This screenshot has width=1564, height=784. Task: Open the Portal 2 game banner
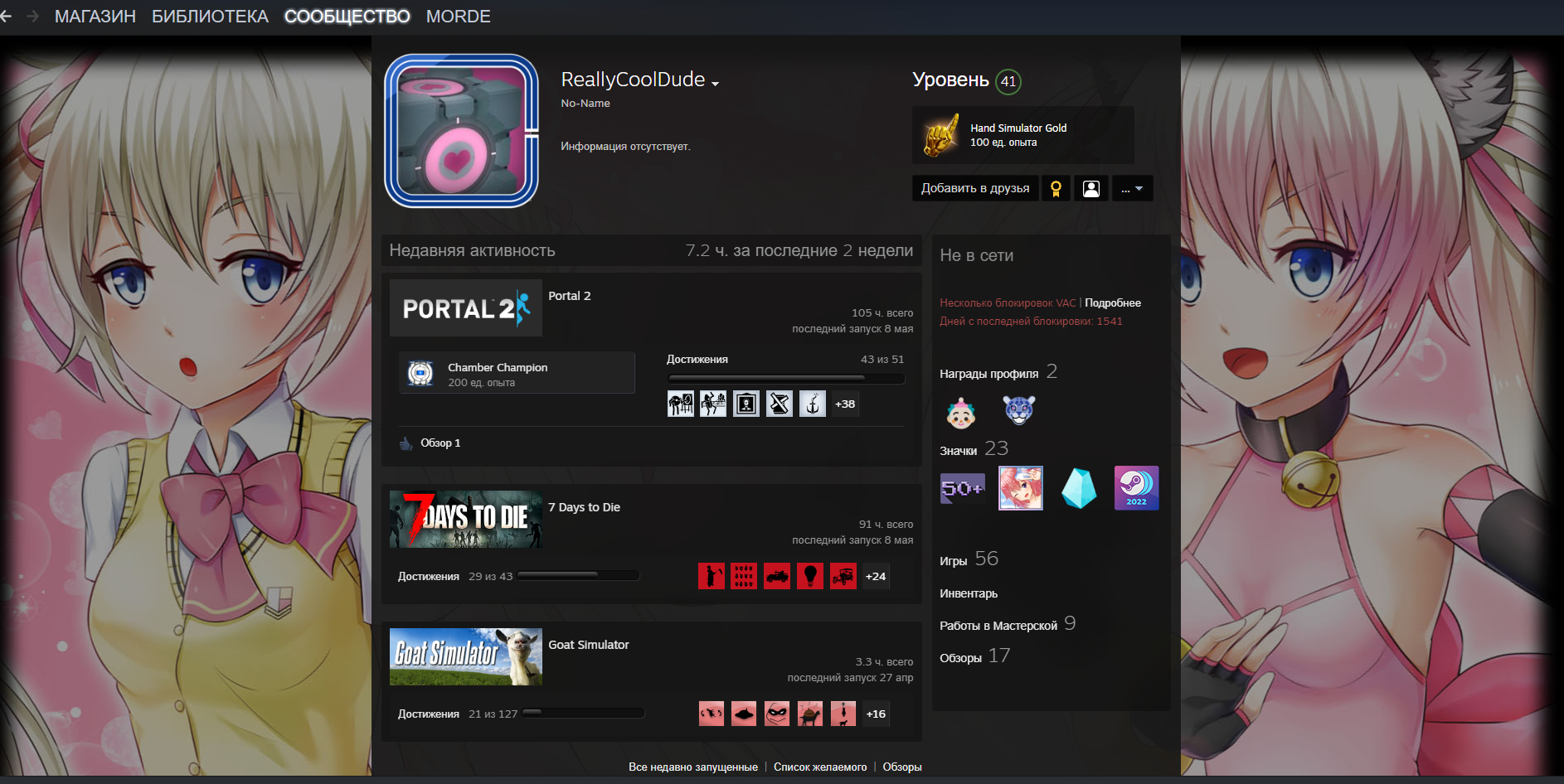pos(466,307)
